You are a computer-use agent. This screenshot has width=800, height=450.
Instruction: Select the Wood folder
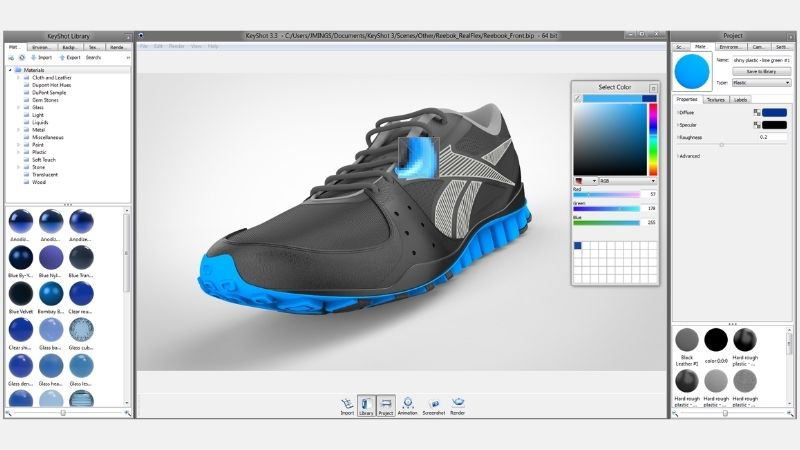point(39,182)
